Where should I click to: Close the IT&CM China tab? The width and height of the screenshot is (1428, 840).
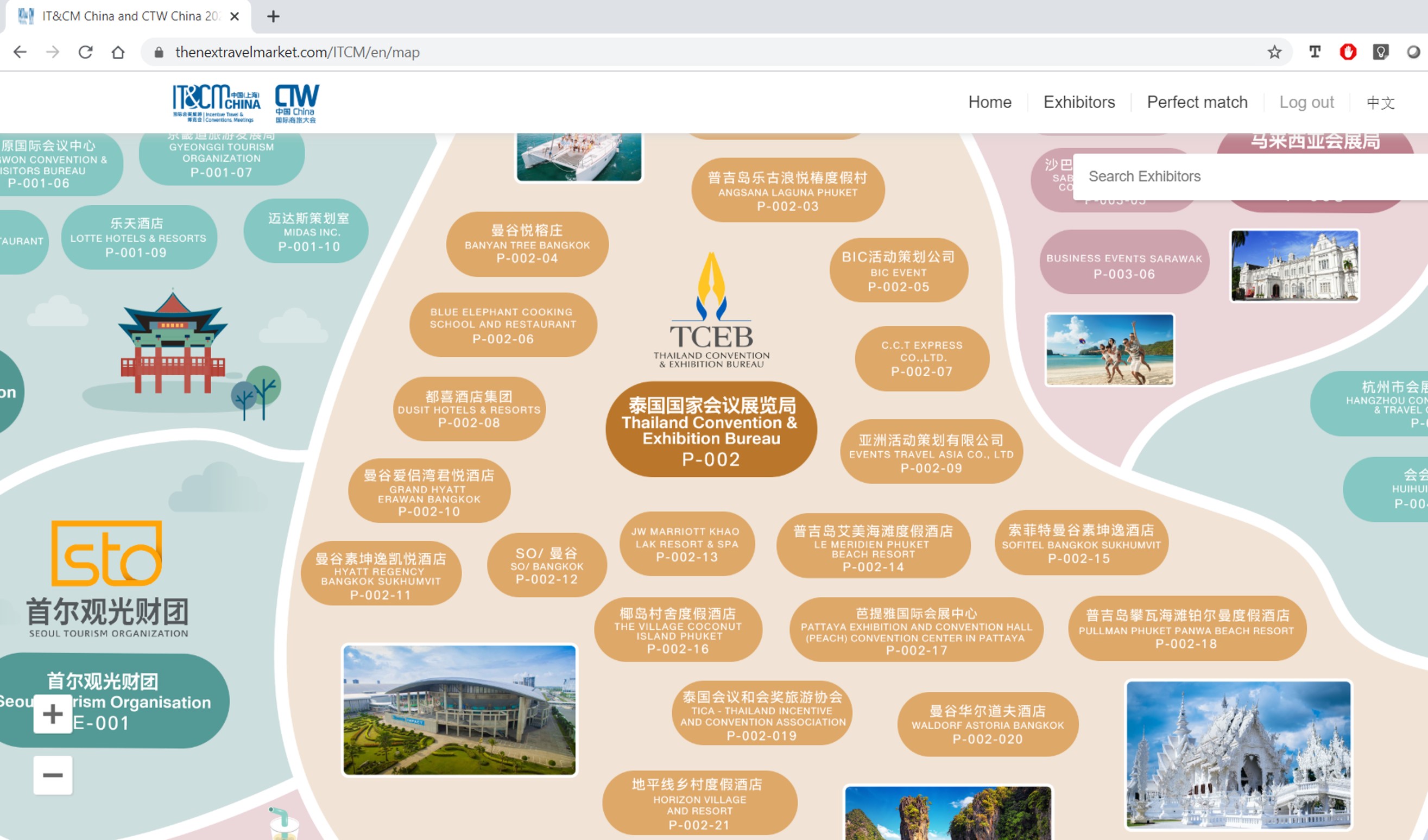point(234,16)
